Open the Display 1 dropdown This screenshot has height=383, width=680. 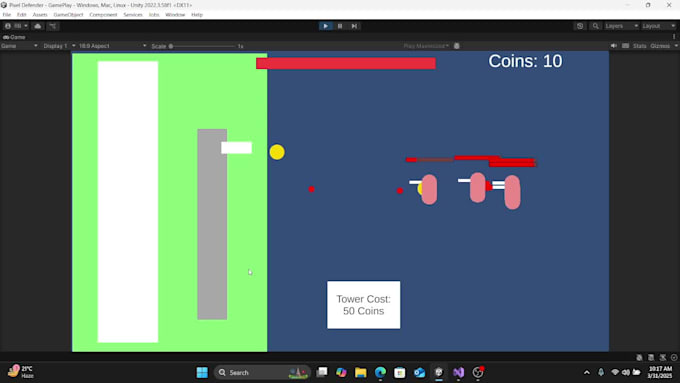pos(59,46)
